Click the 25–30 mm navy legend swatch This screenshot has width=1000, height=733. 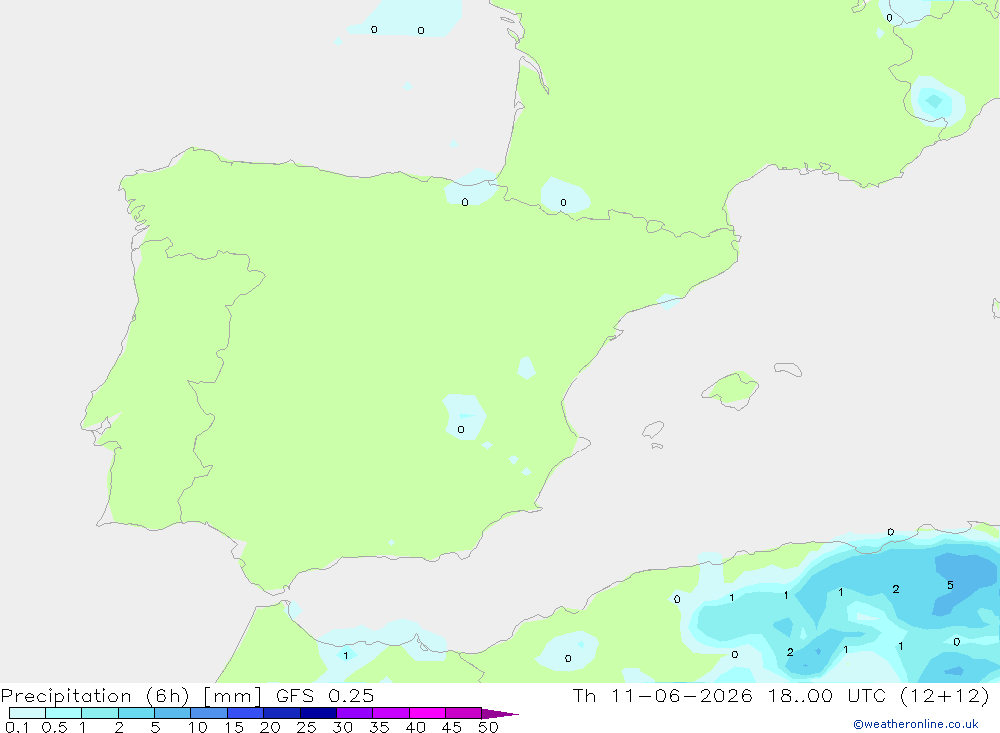(x=318, y=713)
